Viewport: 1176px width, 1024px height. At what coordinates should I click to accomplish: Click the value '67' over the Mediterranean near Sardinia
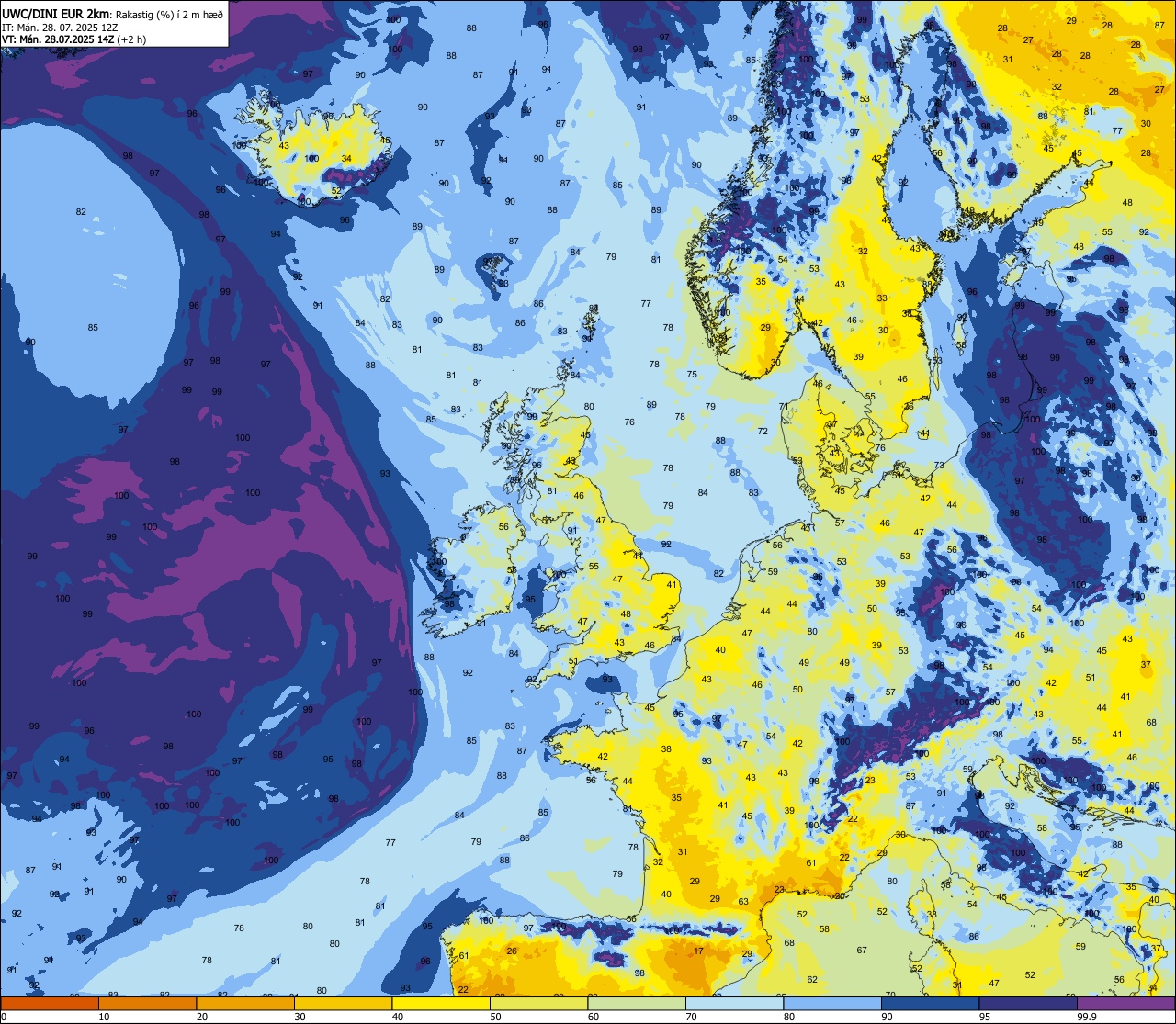click(862, 951)
